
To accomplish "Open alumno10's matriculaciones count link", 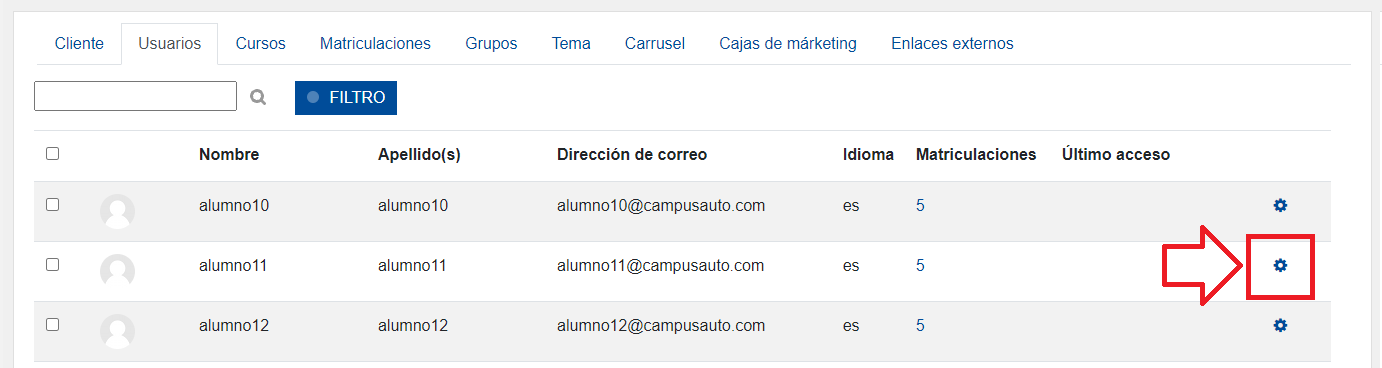I will click(920, 206).
